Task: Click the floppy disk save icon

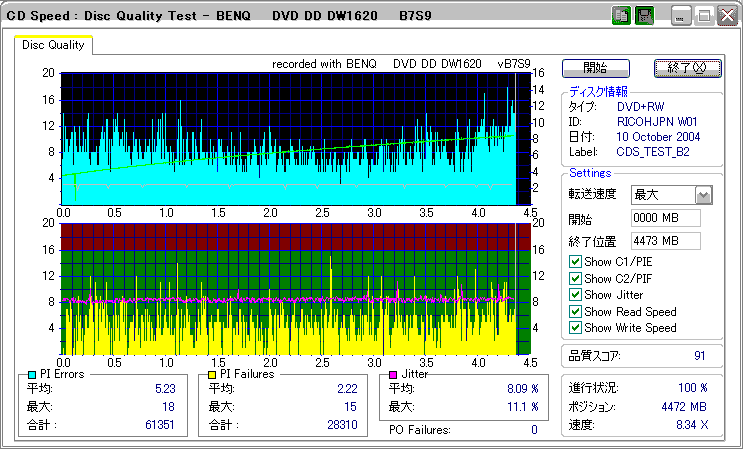Action: coord(644,16)
